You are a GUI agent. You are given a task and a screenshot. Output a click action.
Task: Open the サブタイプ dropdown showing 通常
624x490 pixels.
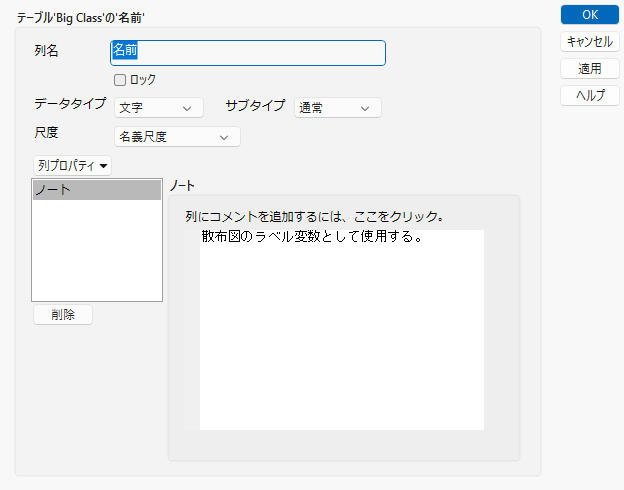tap(338, 108)
